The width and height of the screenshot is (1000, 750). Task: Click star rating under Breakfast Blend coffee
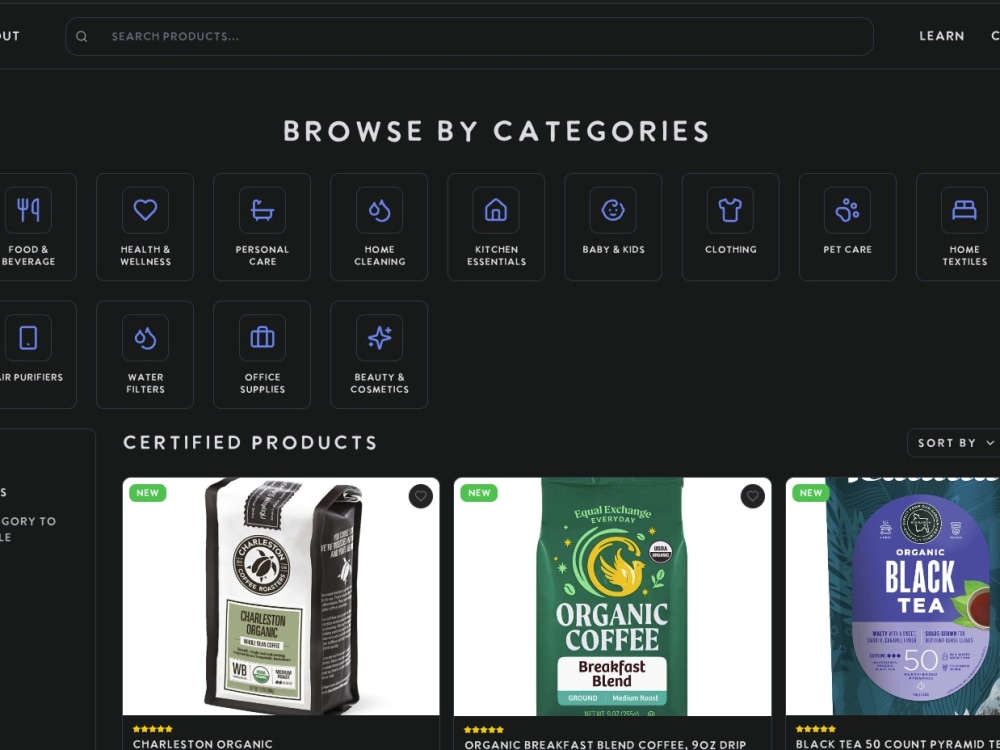pyautogui.click(x=483, y=730)
